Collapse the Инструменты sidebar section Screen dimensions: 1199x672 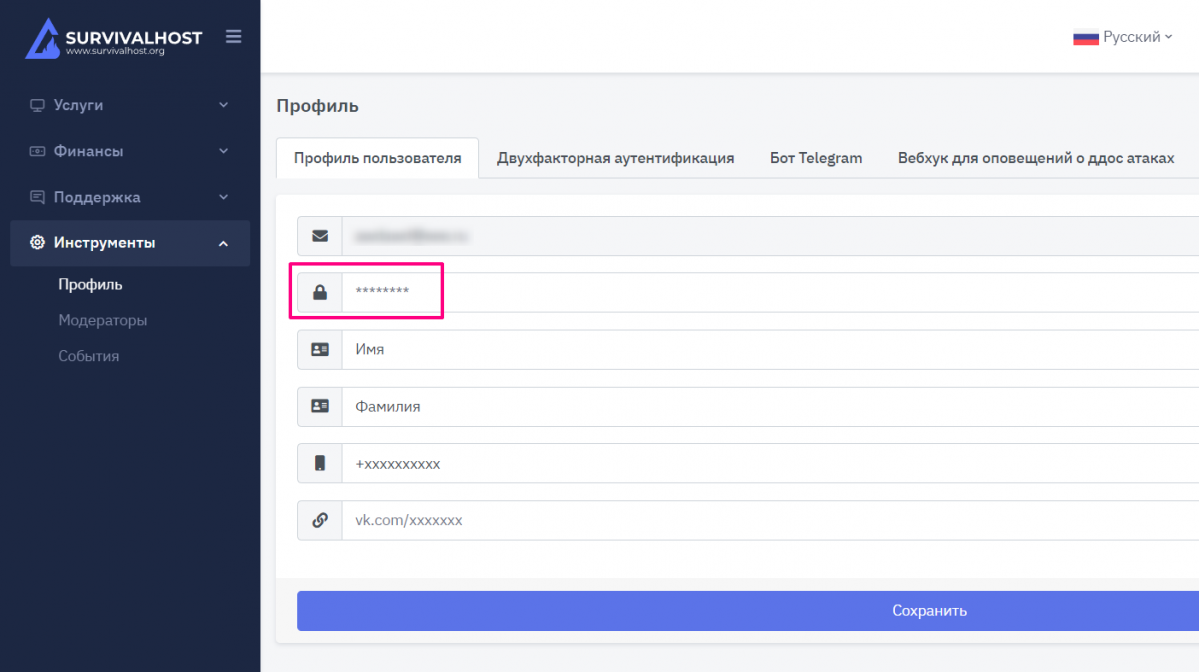coord(129,243)
